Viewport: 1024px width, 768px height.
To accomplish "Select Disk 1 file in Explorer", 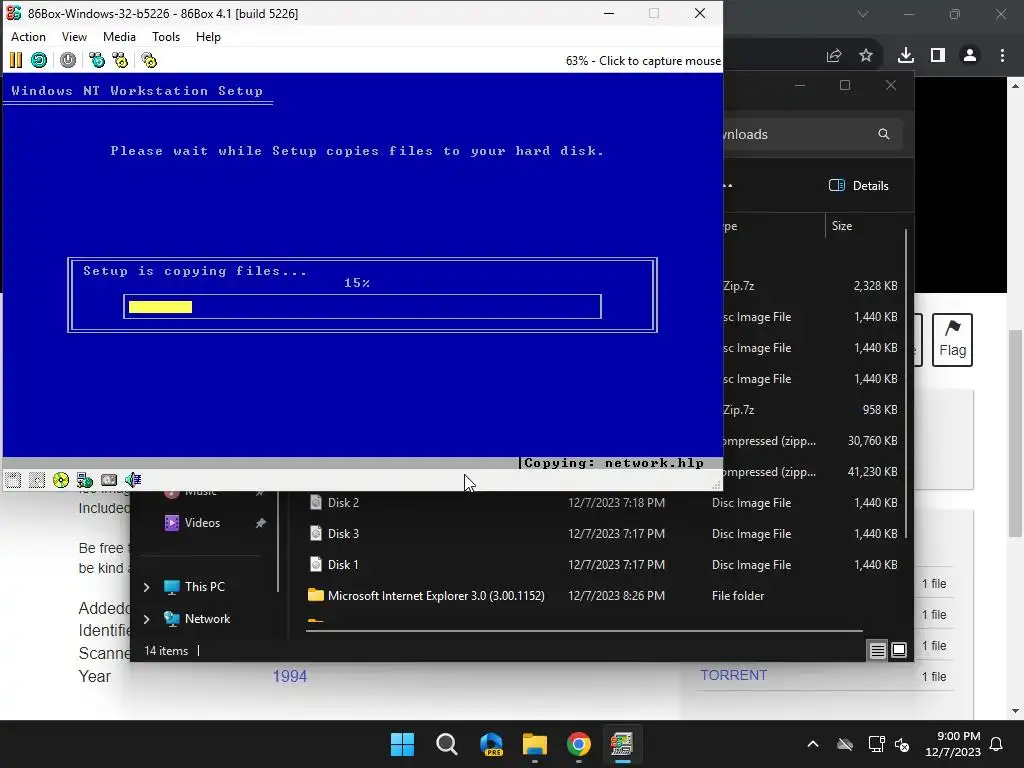I will 344,565.
